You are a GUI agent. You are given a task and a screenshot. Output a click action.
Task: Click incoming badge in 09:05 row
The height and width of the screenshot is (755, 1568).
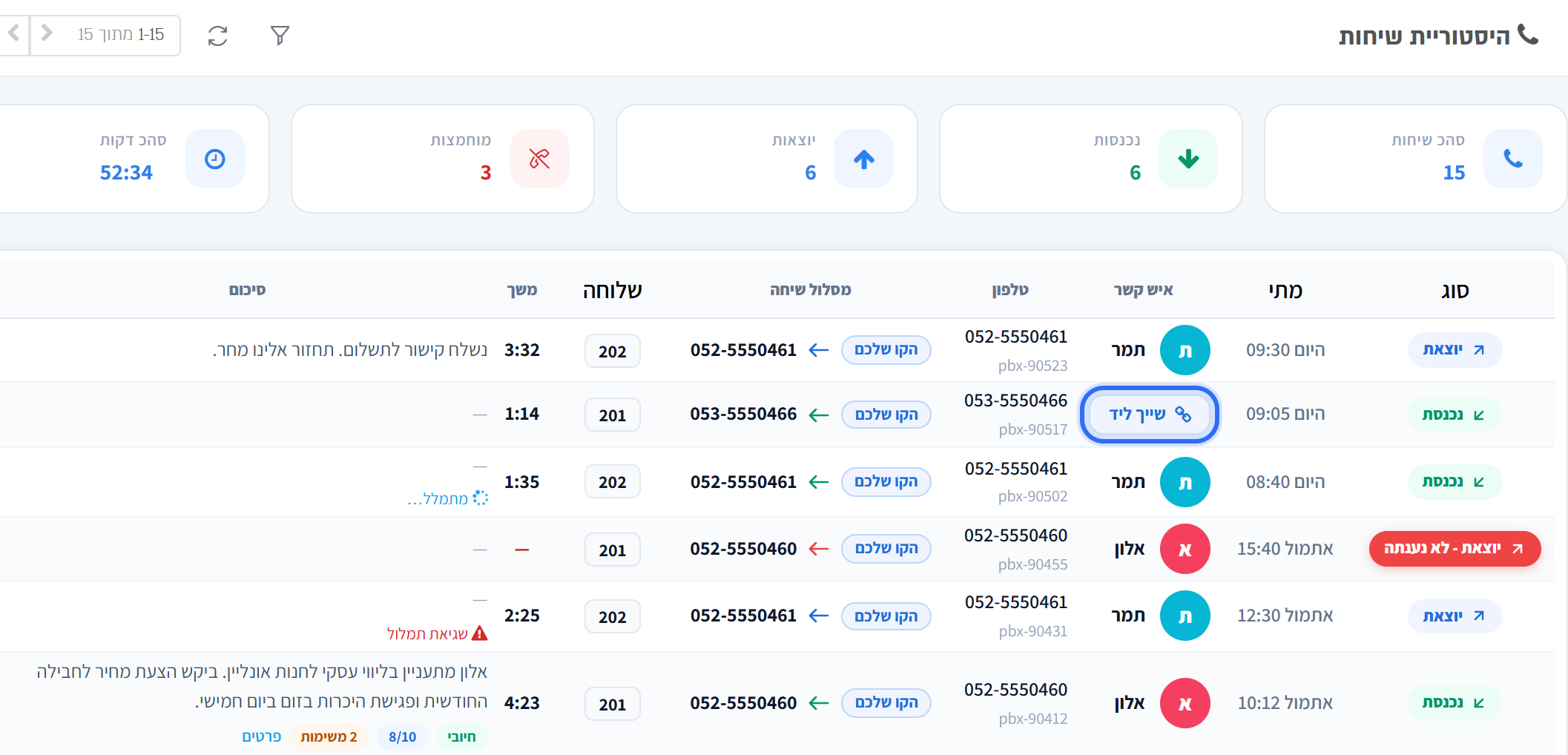1455,415
